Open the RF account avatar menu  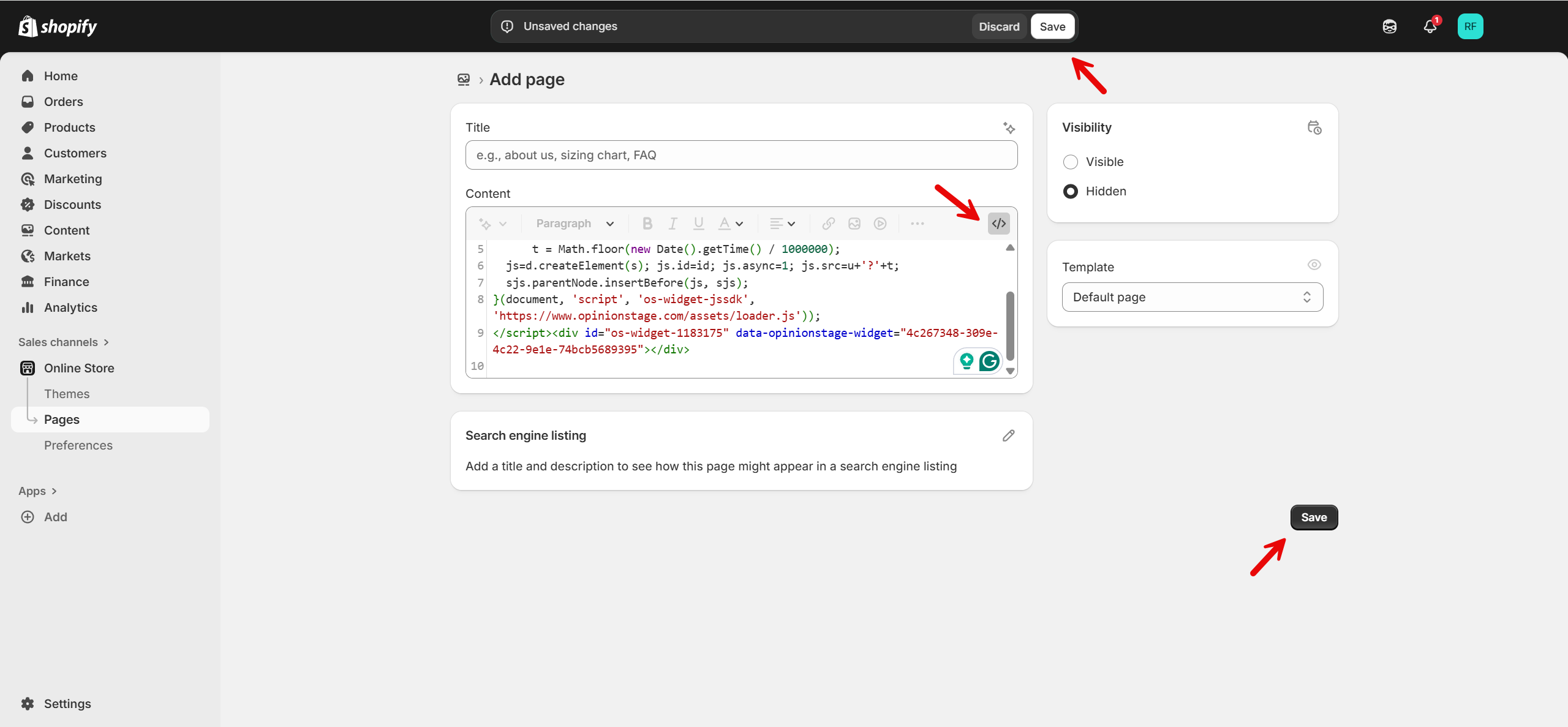tap(1470, 26)
